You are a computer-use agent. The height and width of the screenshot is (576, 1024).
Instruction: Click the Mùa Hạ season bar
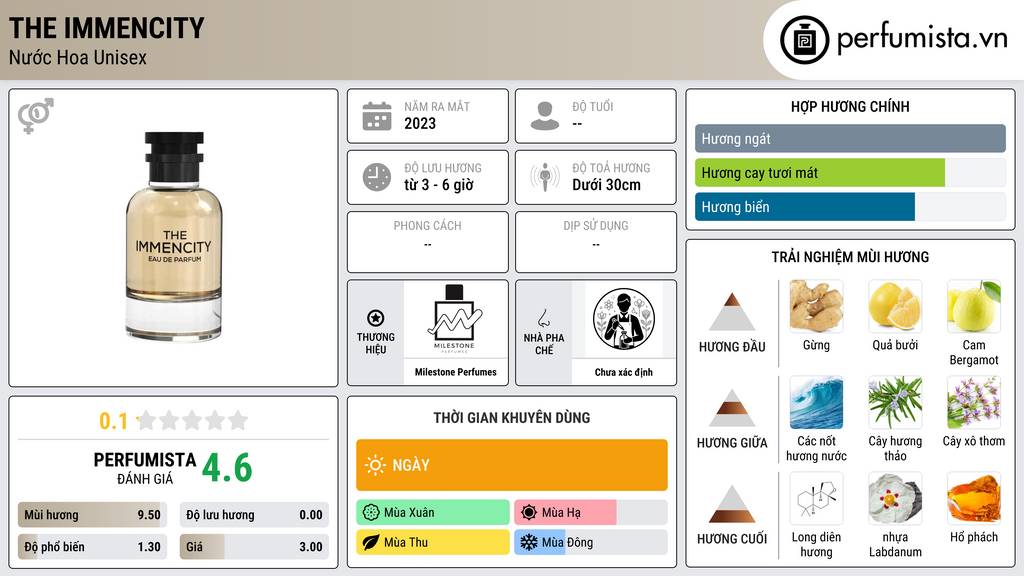[x=591, y=512]
